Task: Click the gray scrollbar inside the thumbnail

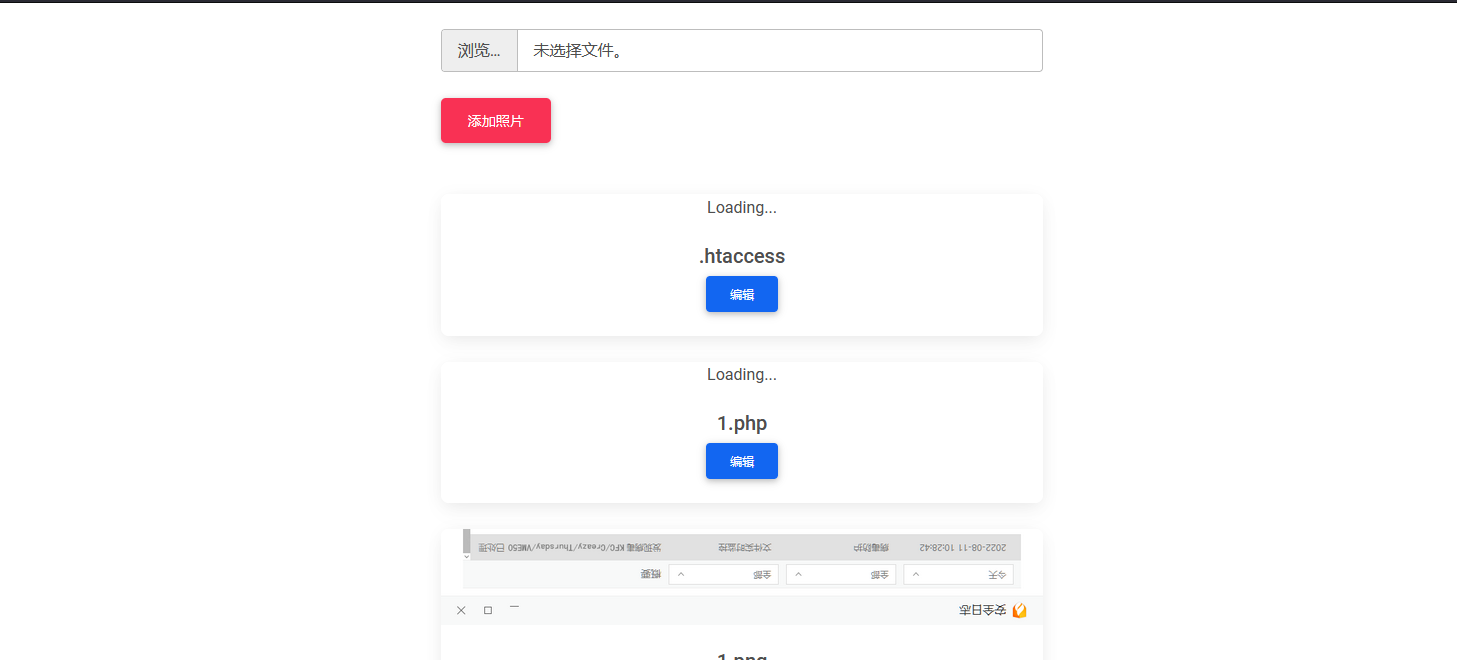Action: (466, 542)
